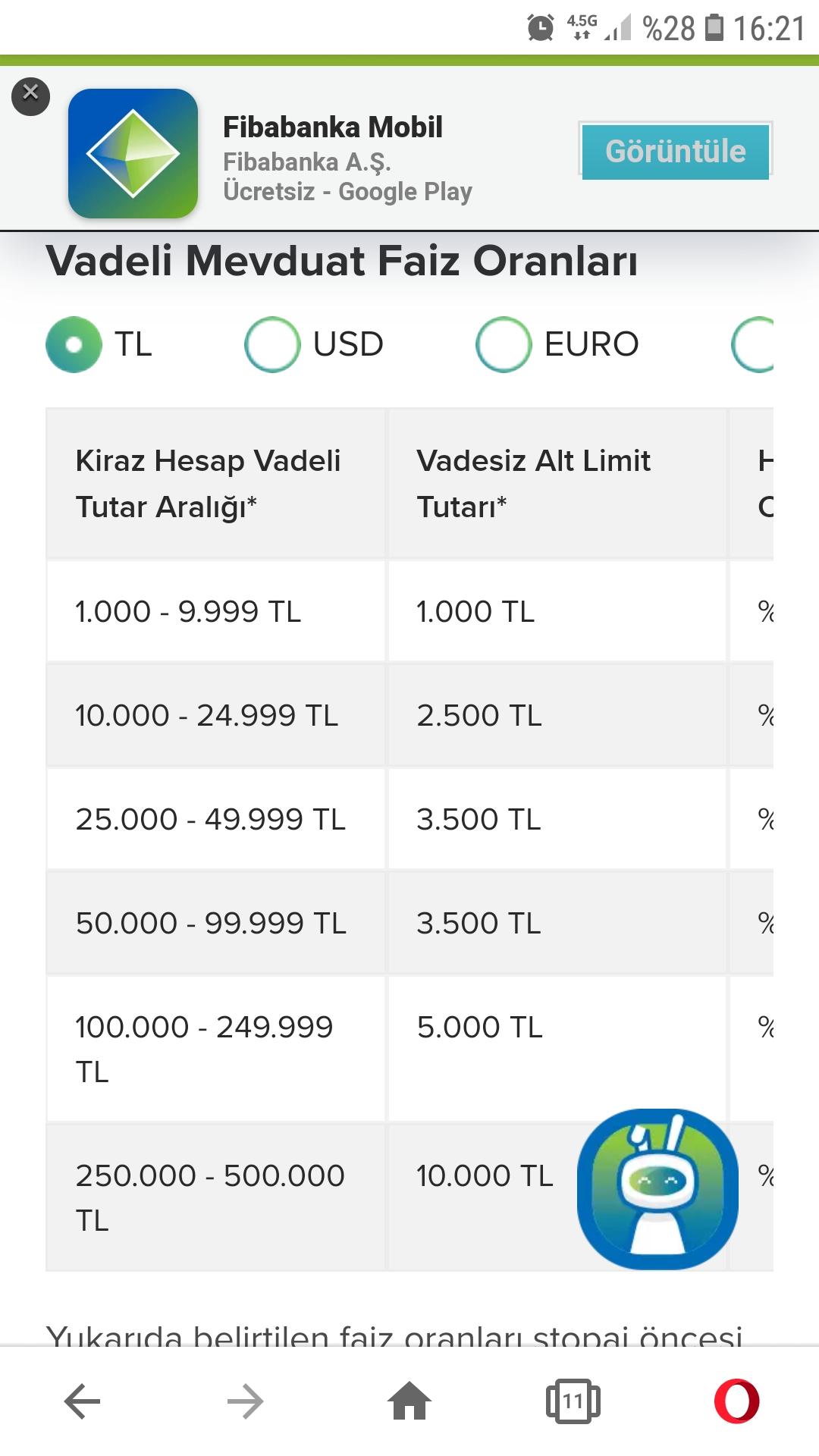
Task: Select the 1.000 - 9.999 TL row
Action: [x=188, y=611]
